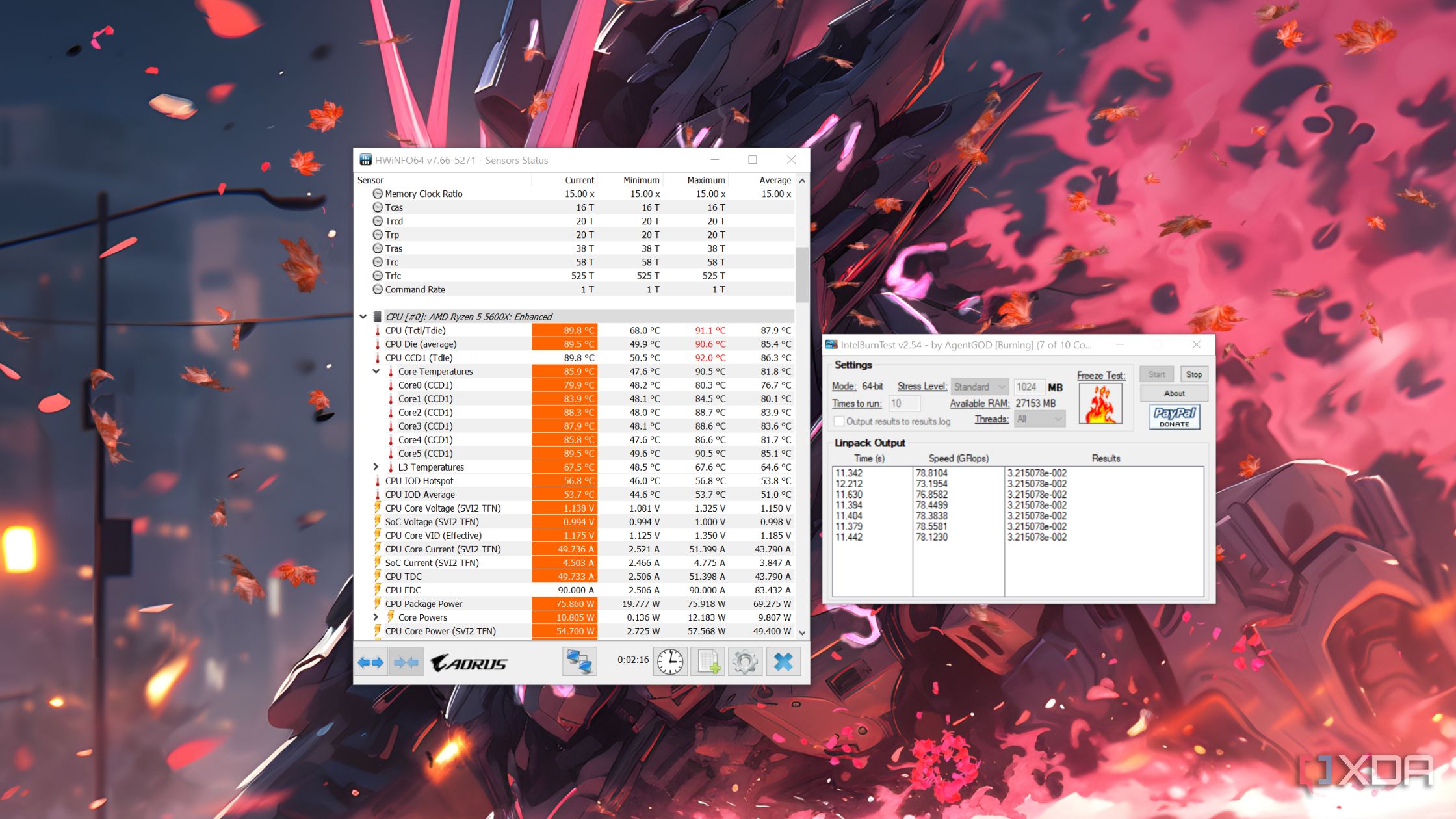Click the 78.8104 GFlops result entry
The width and height of the screenshot is (1456, 819).
(x=931, y=473)
